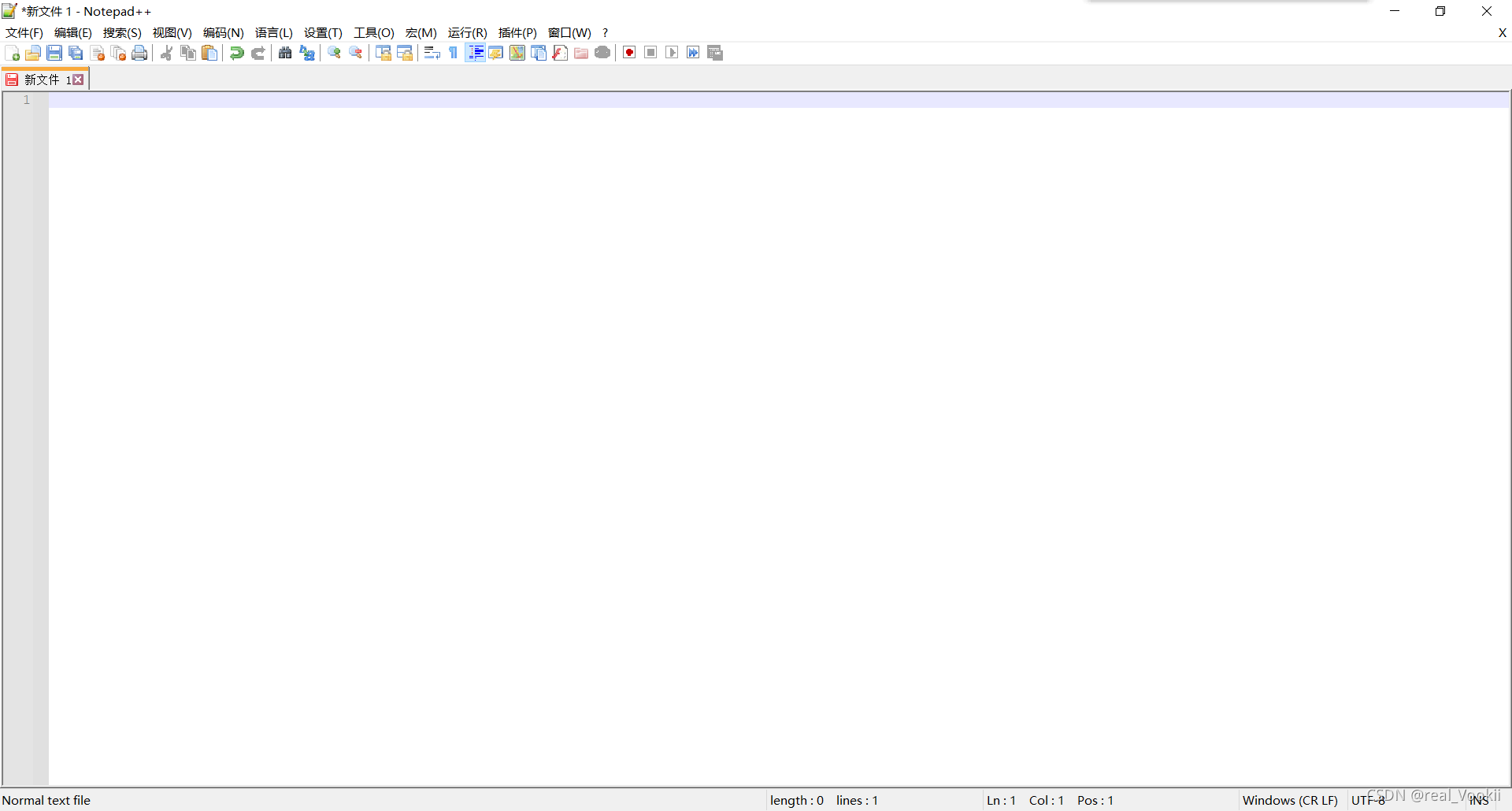Open the 搜索(S) menu

pyautogui.click(x=122, y=32)
